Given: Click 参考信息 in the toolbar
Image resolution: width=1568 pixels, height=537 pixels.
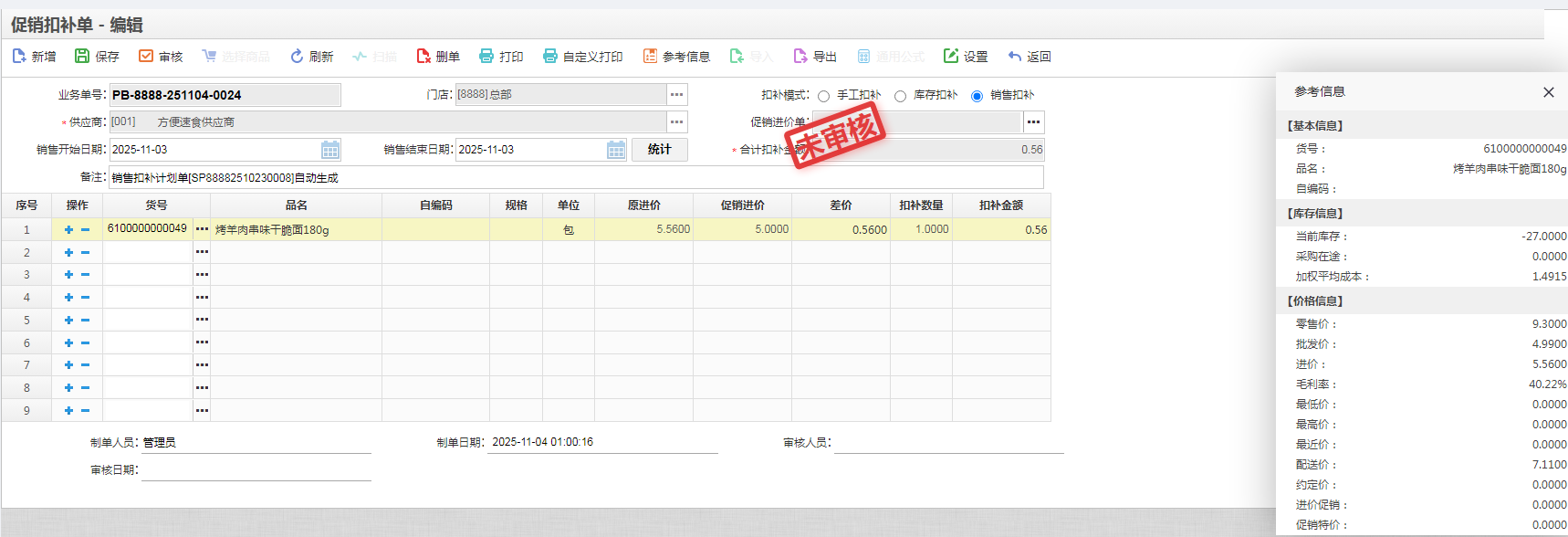Looking at the screenshot, I should point(676,57).
